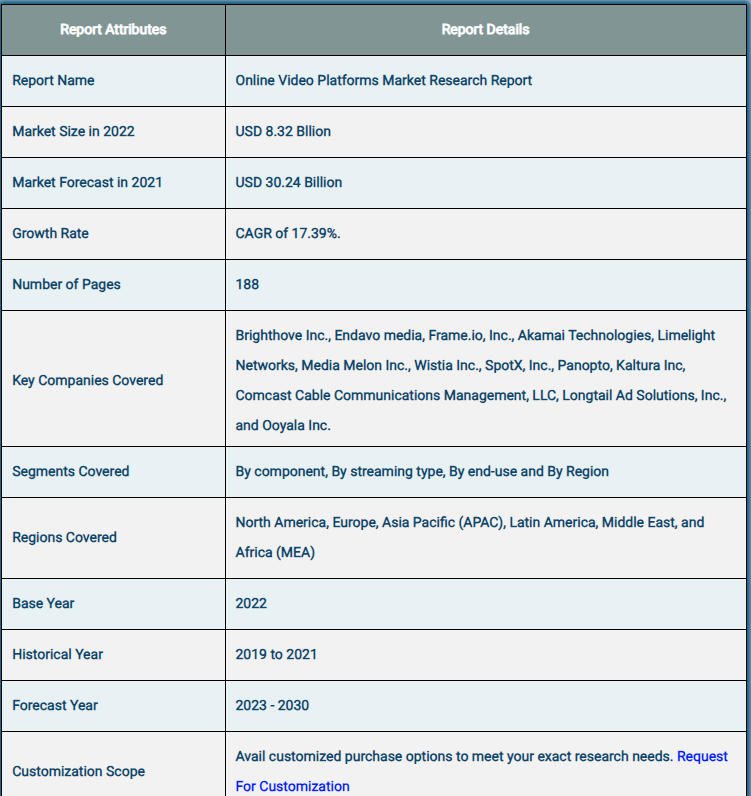
Task: Select the Forecast Year label
Action: [55, 705]
